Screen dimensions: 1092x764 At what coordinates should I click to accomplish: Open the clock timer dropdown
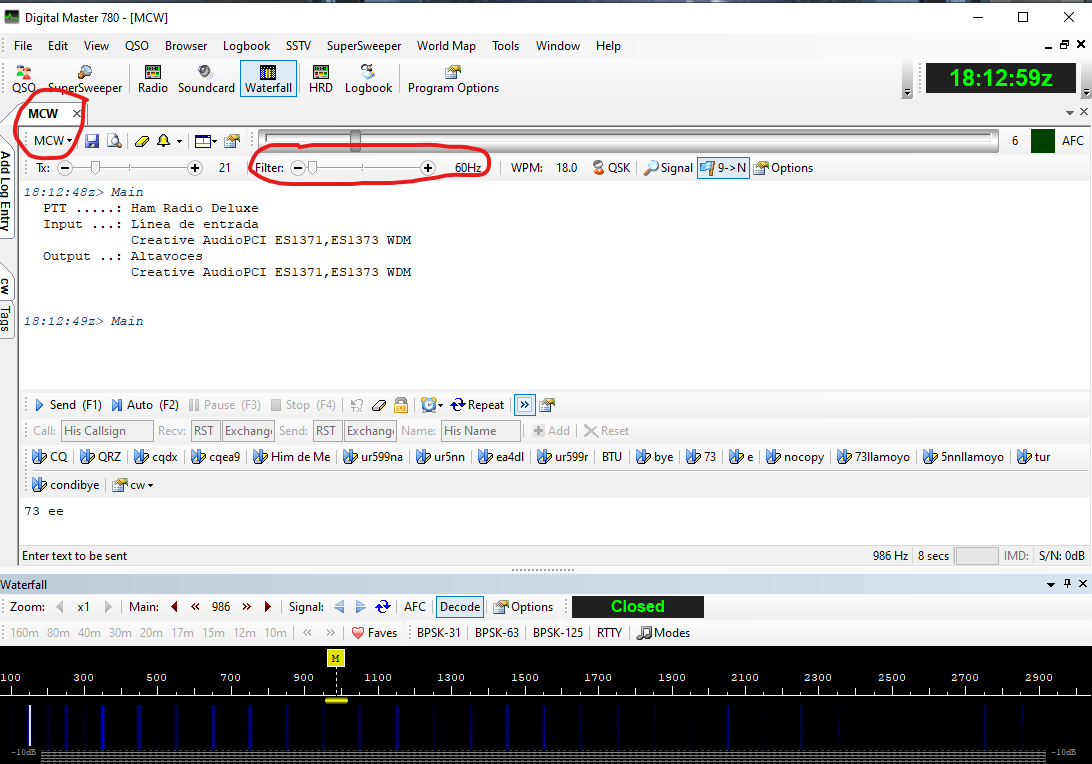point(432,405)
